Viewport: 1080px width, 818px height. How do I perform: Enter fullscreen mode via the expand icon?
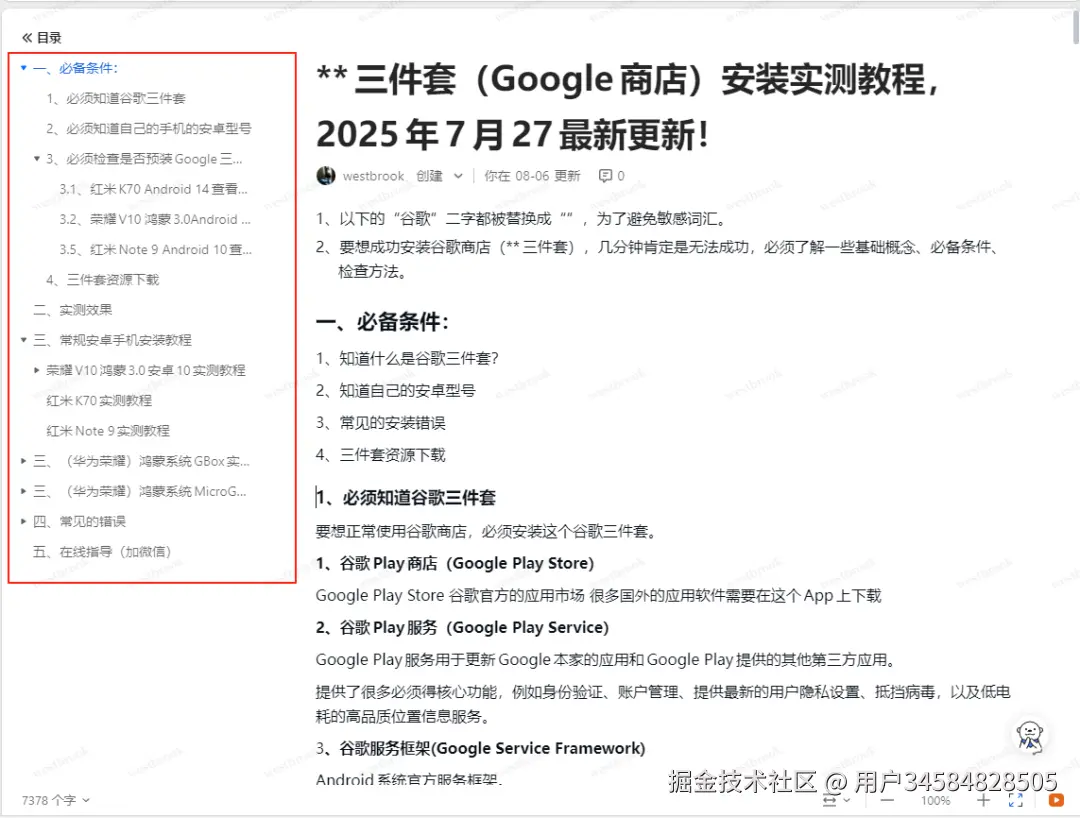[x=1016, y=800]
